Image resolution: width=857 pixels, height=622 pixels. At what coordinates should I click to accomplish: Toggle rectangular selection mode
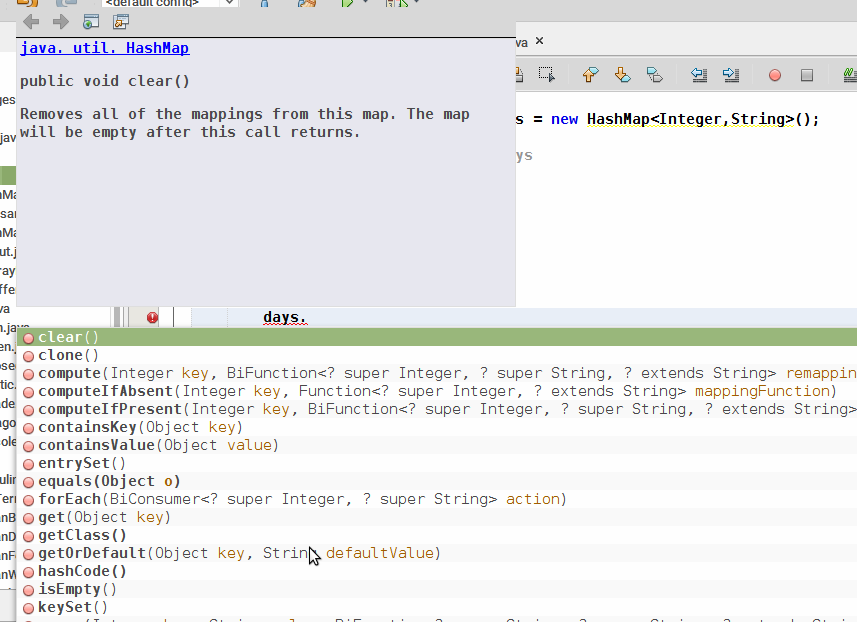(x=547, y=74)
